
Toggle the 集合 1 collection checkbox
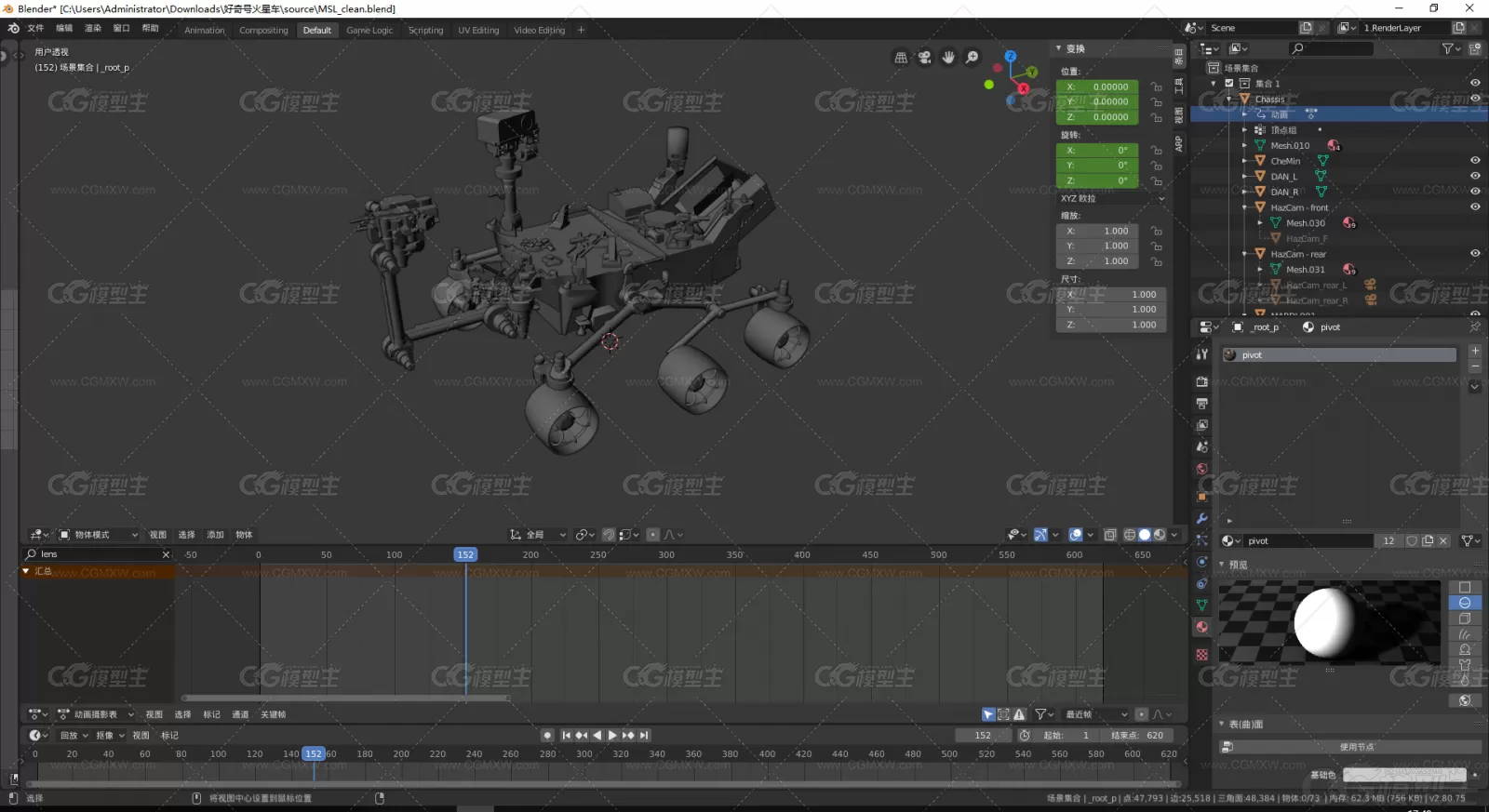coord(1229,84)
